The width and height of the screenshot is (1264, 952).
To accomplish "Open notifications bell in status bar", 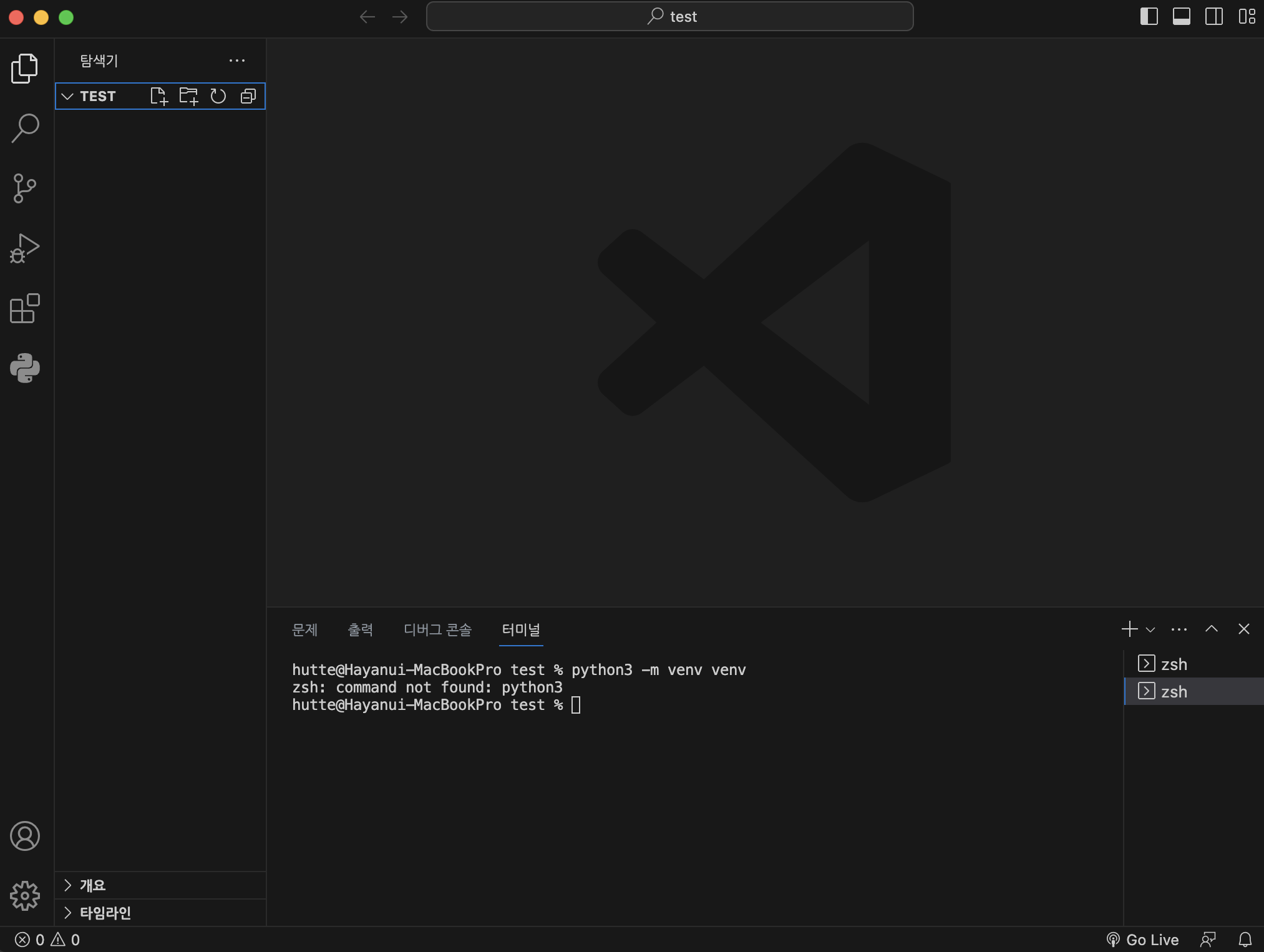I will (x=1245, y=940).
